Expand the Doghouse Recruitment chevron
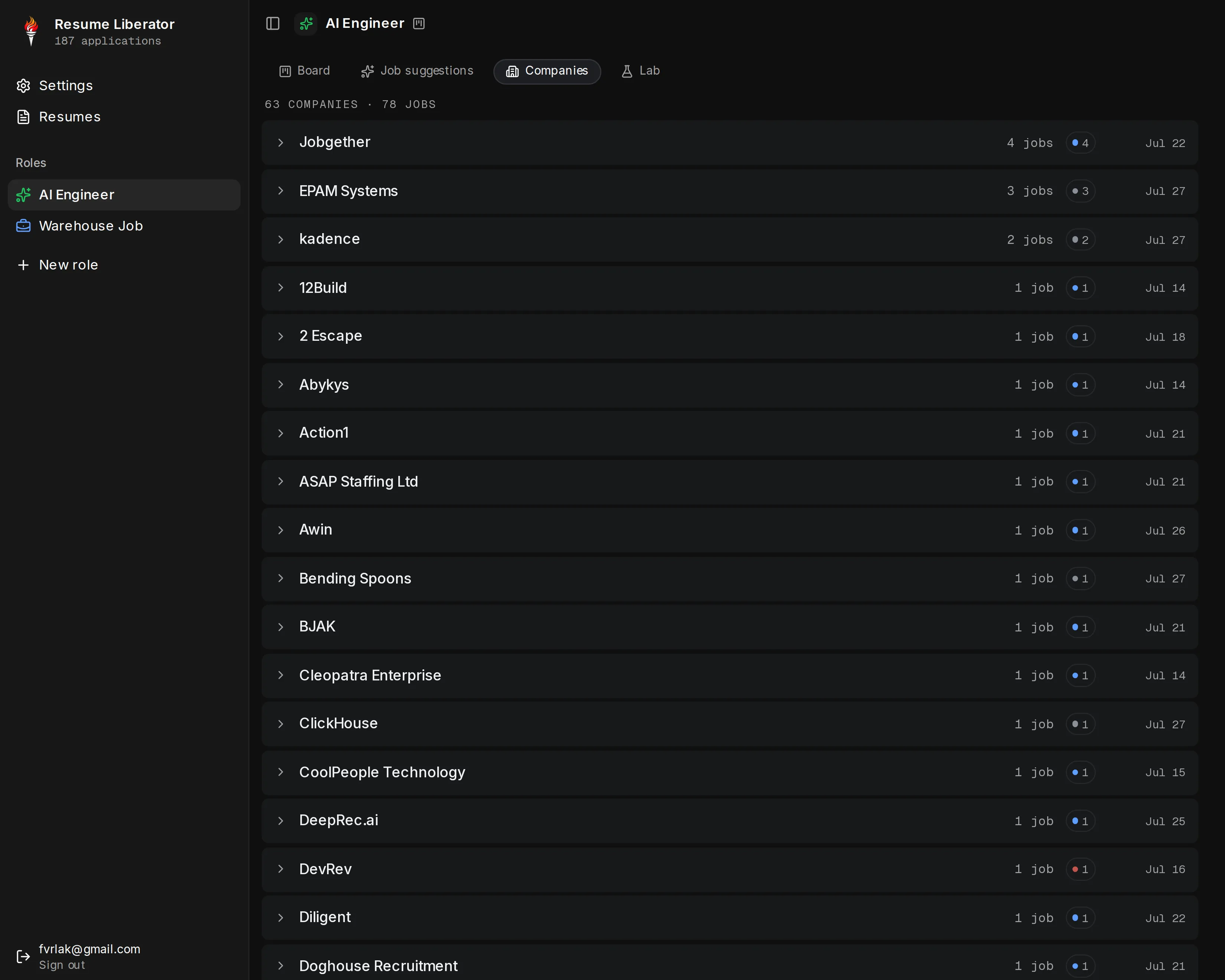 (x=281, y=966)
